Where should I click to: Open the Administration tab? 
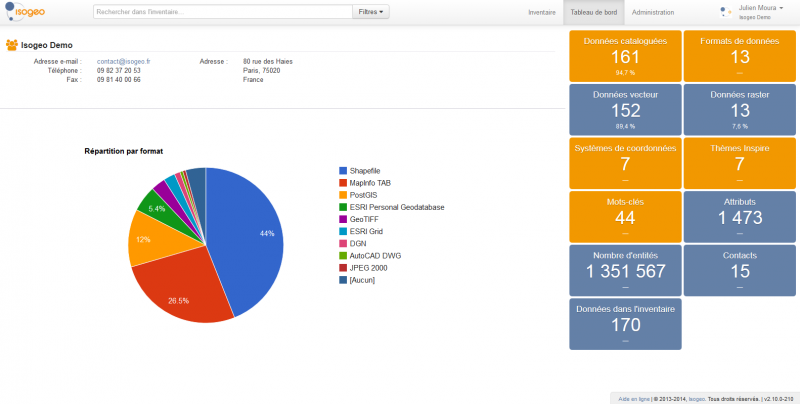(x=653, y=12)
